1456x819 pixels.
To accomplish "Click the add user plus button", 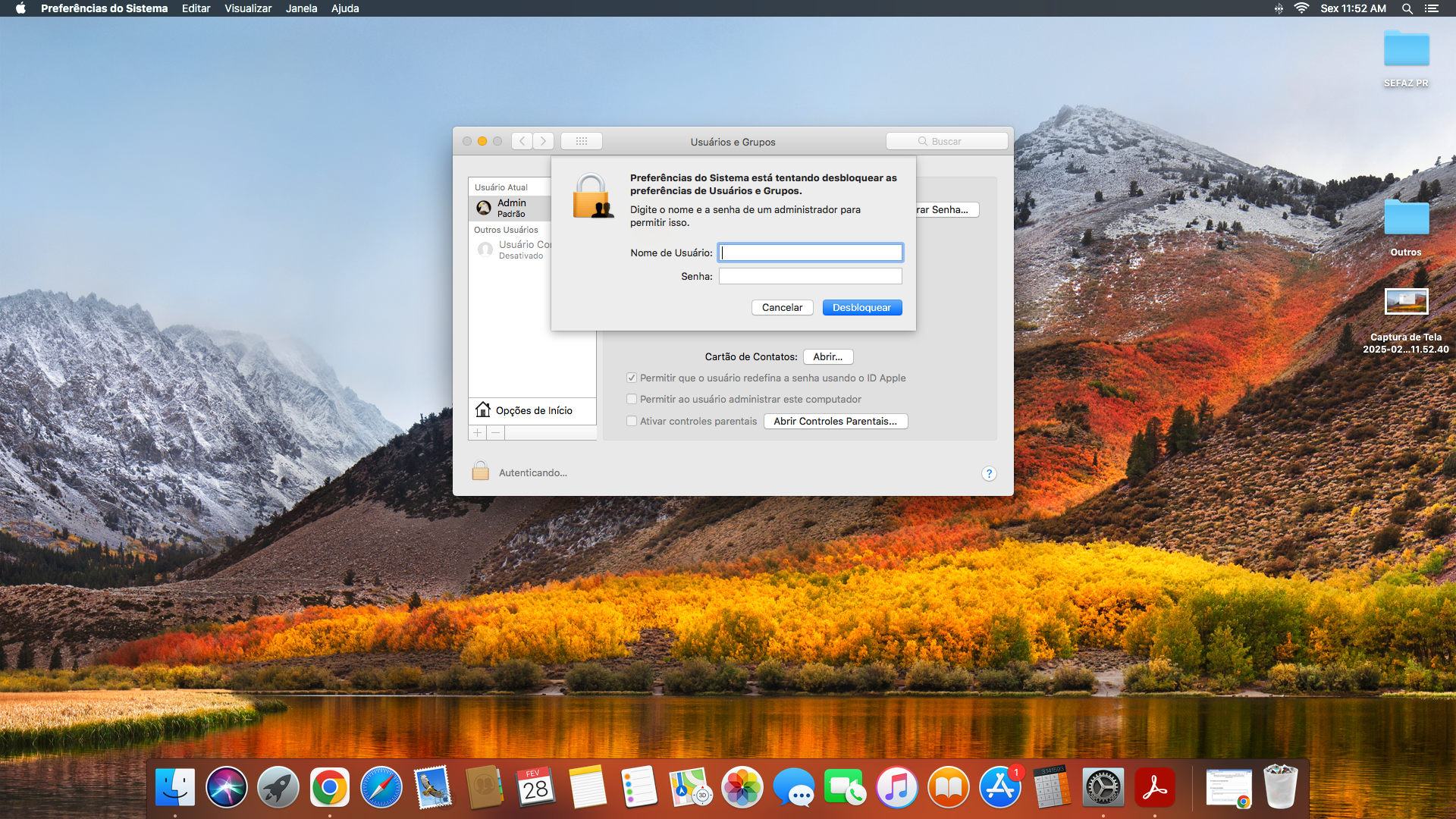I will click(477, 432).
